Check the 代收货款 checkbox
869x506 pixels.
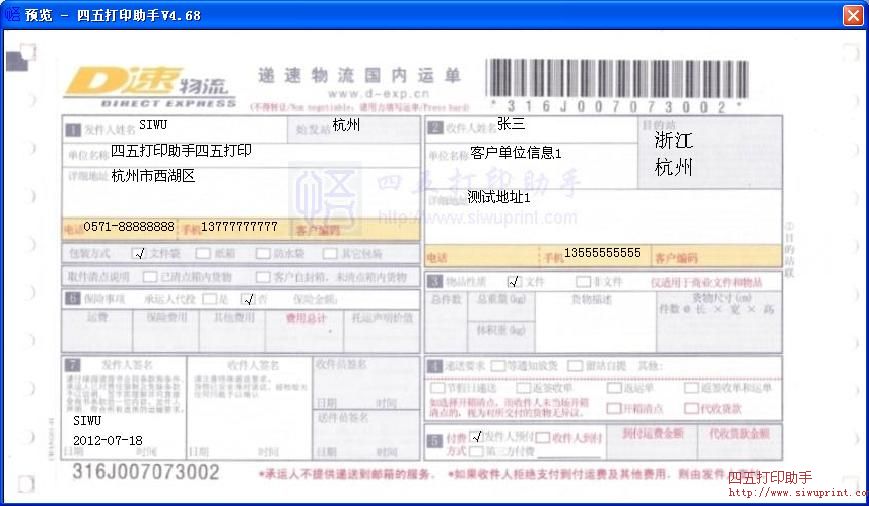(x=691, y=408)
